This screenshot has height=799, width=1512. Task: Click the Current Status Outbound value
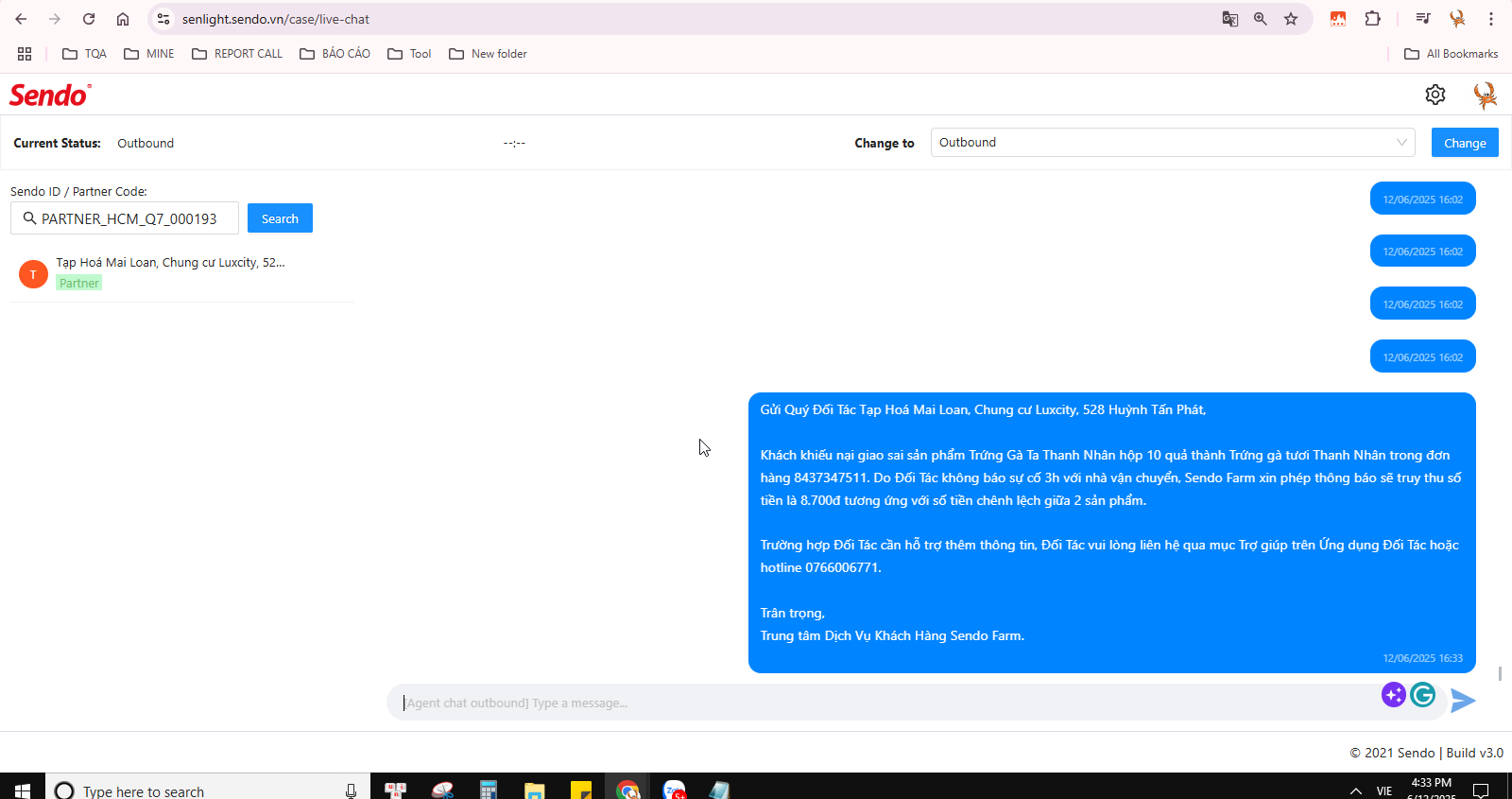(146, 143)
